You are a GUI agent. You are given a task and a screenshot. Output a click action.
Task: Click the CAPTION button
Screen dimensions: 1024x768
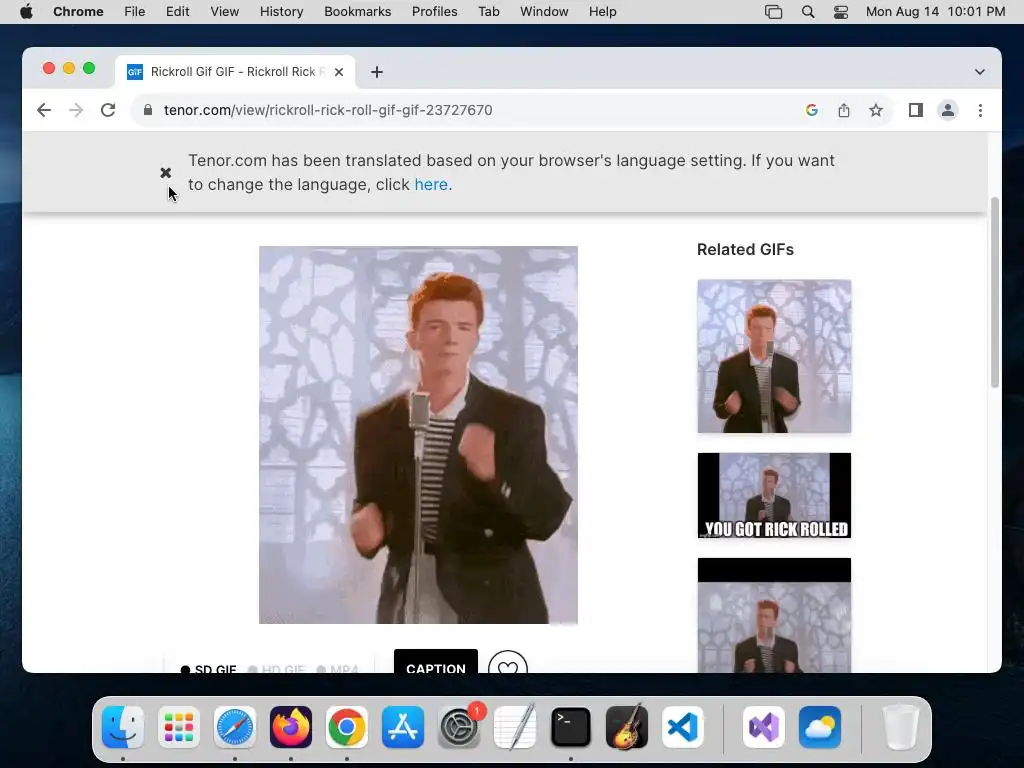click(436, 661)
